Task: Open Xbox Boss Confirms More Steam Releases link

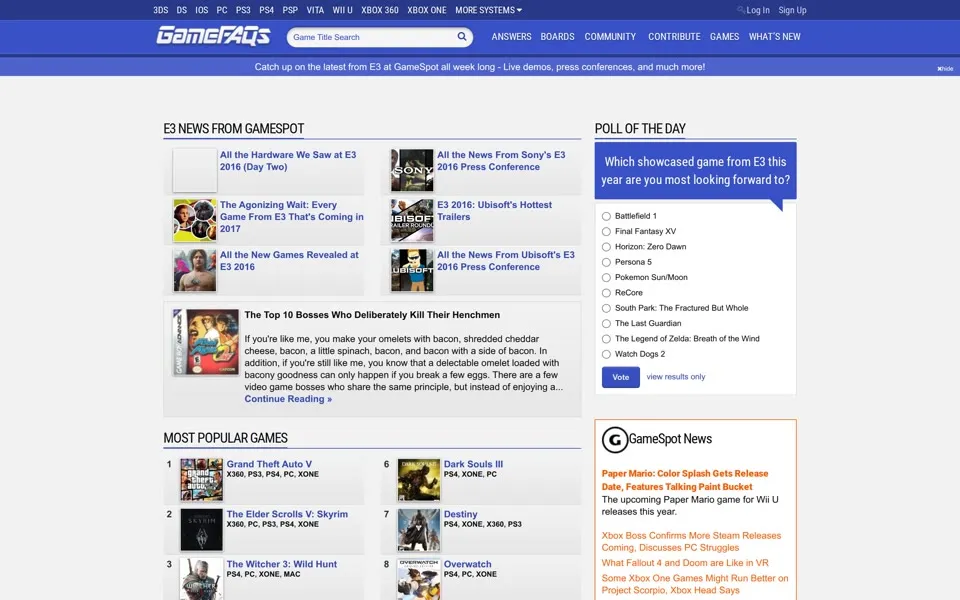Action: tap(691, 541)
